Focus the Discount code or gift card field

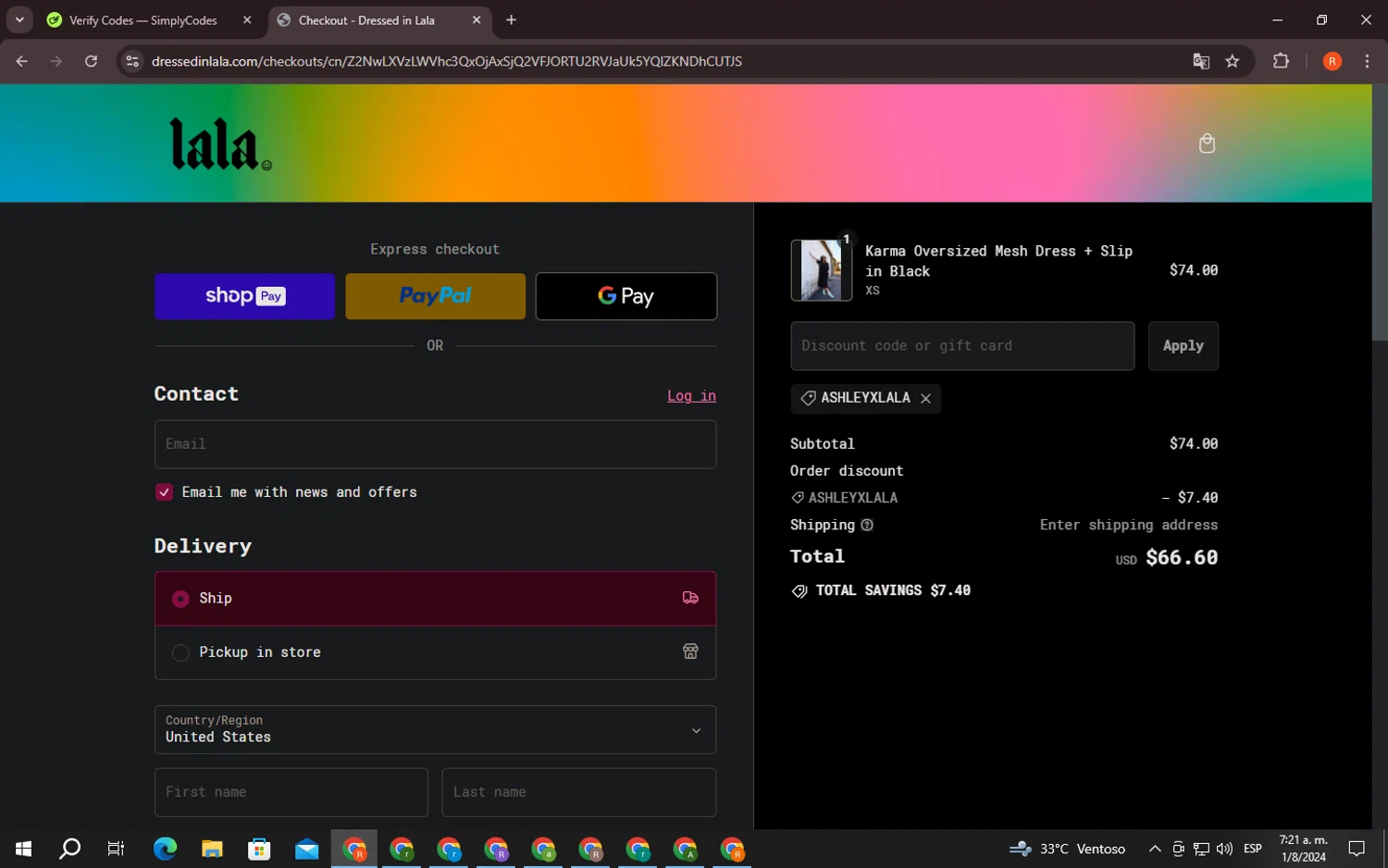(962, 346)
